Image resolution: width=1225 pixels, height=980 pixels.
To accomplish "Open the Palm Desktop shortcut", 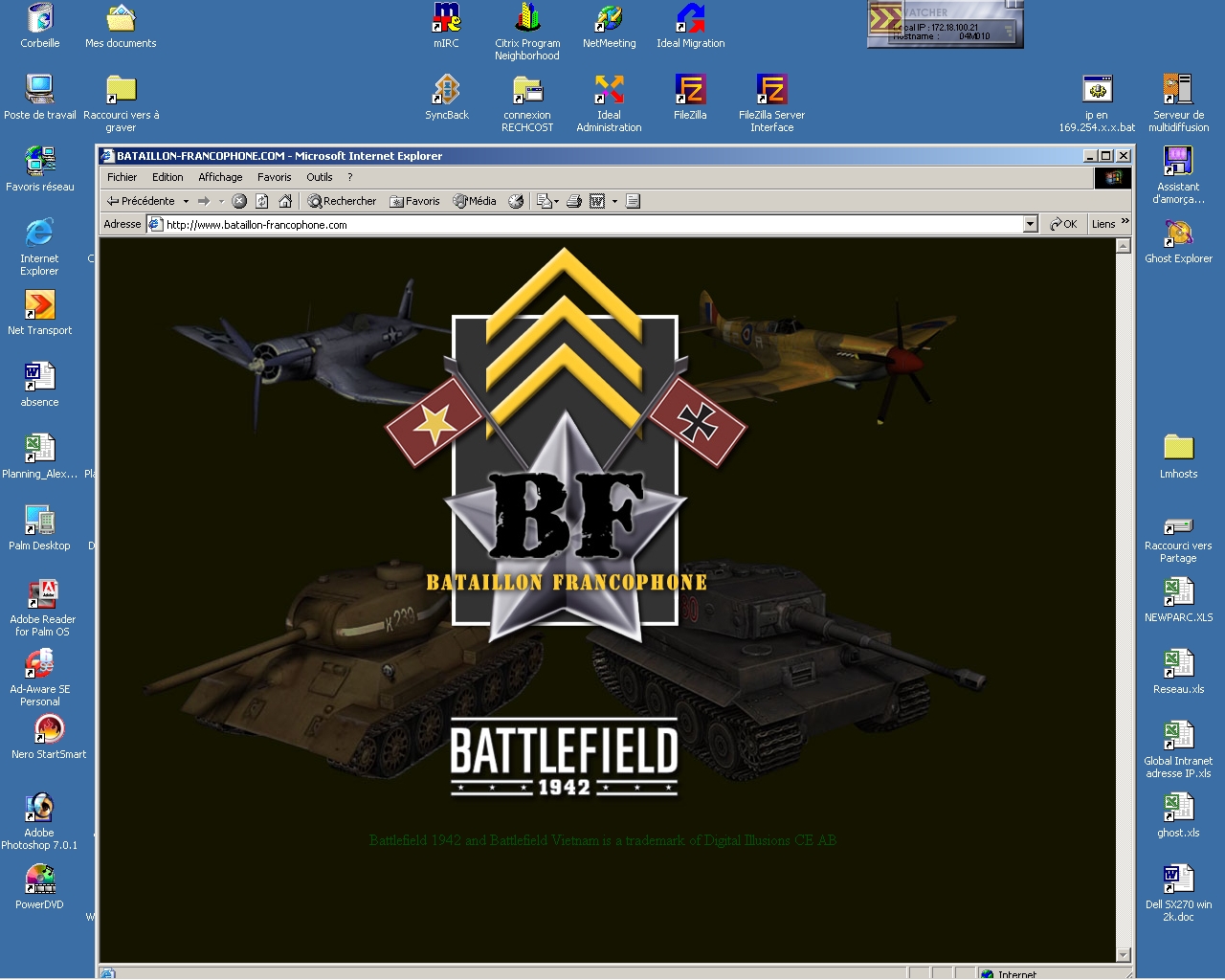I will pos(39,528).
